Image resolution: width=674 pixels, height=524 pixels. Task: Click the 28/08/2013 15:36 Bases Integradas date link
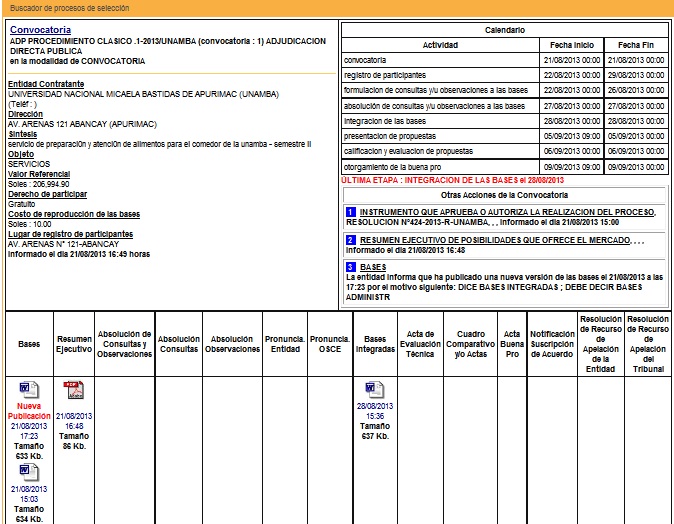pos(375,411)
